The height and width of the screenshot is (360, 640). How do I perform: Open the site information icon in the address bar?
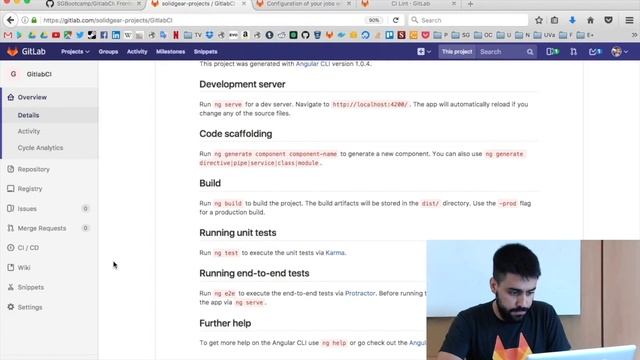[x=25, y=20]
